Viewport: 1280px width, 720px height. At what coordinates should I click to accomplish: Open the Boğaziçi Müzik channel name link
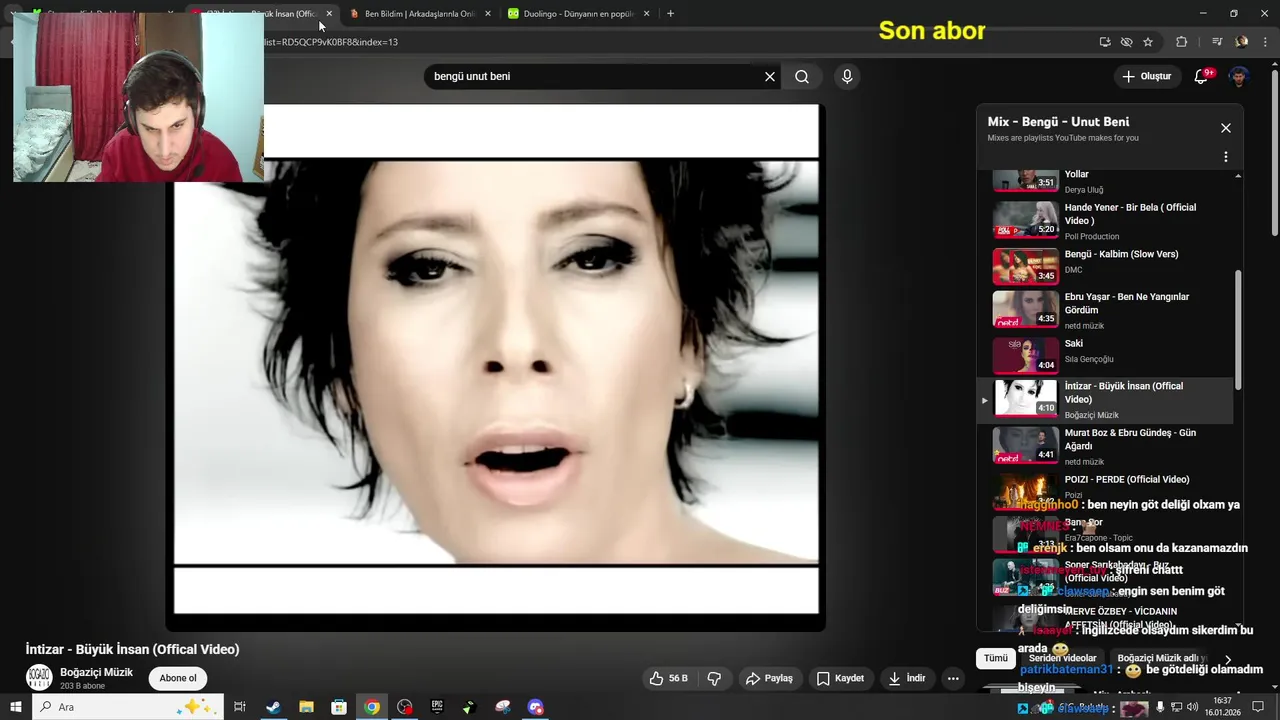pyautogui.click(x=96, y=672)
